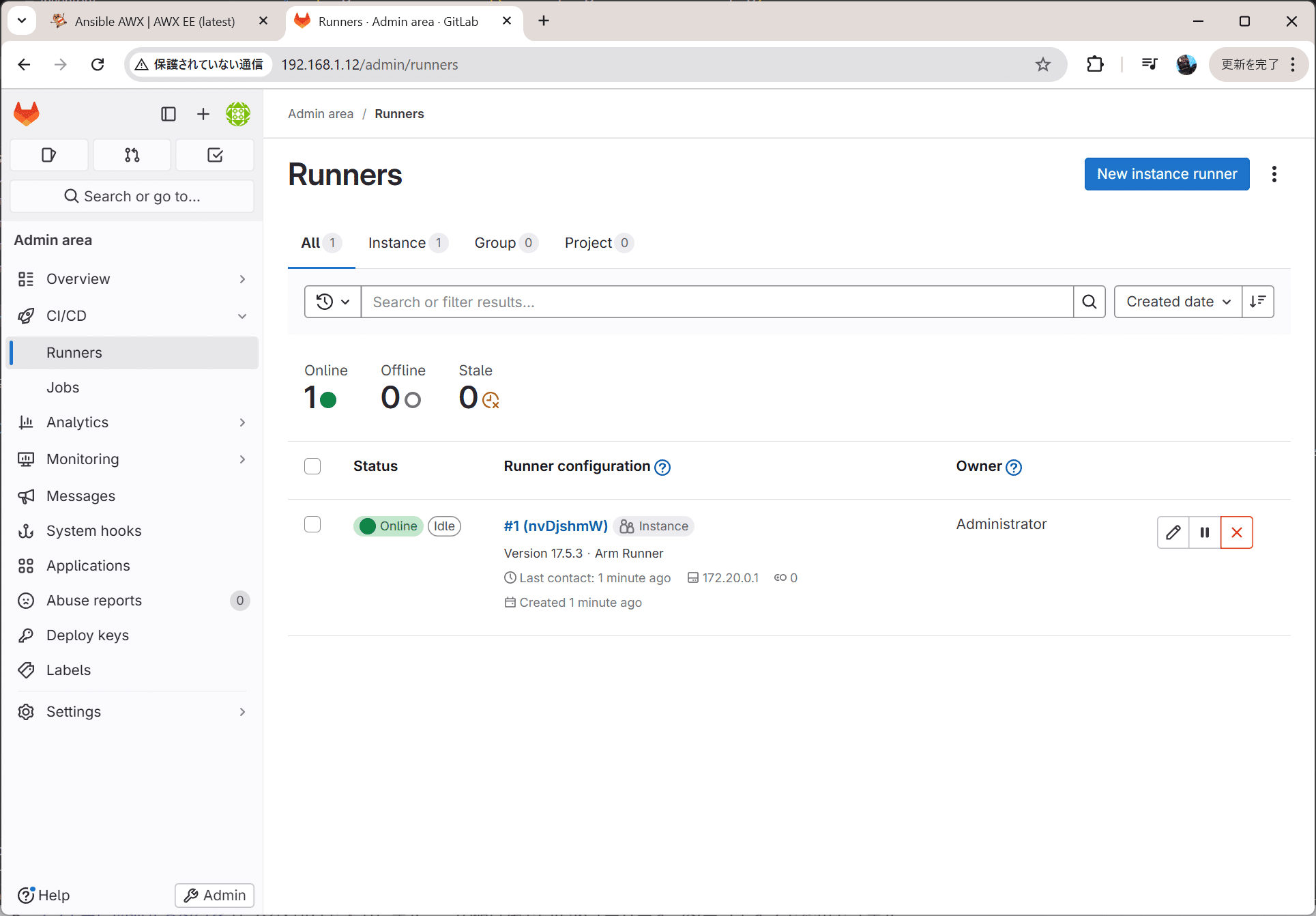
Task: Pause the nvDjshmW runner
Action: 1204,532
